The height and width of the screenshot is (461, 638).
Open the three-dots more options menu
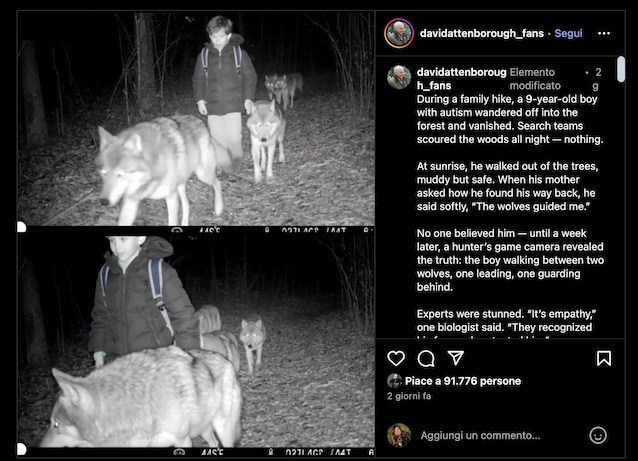(604, 33)
